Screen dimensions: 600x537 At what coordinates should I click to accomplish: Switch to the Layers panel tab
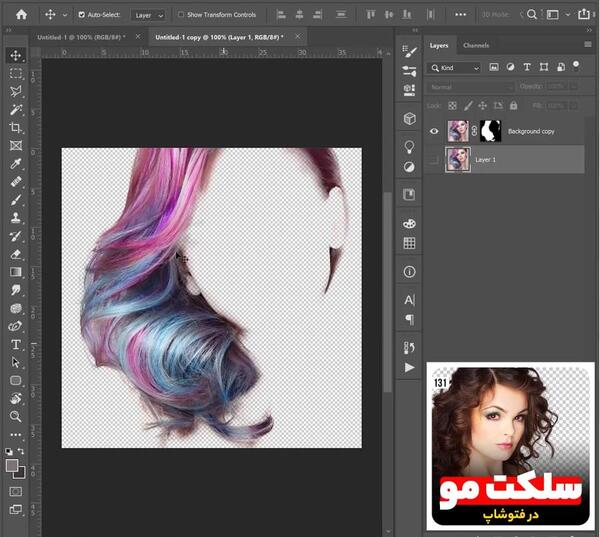pyautogui.click(x=439, y=45)
